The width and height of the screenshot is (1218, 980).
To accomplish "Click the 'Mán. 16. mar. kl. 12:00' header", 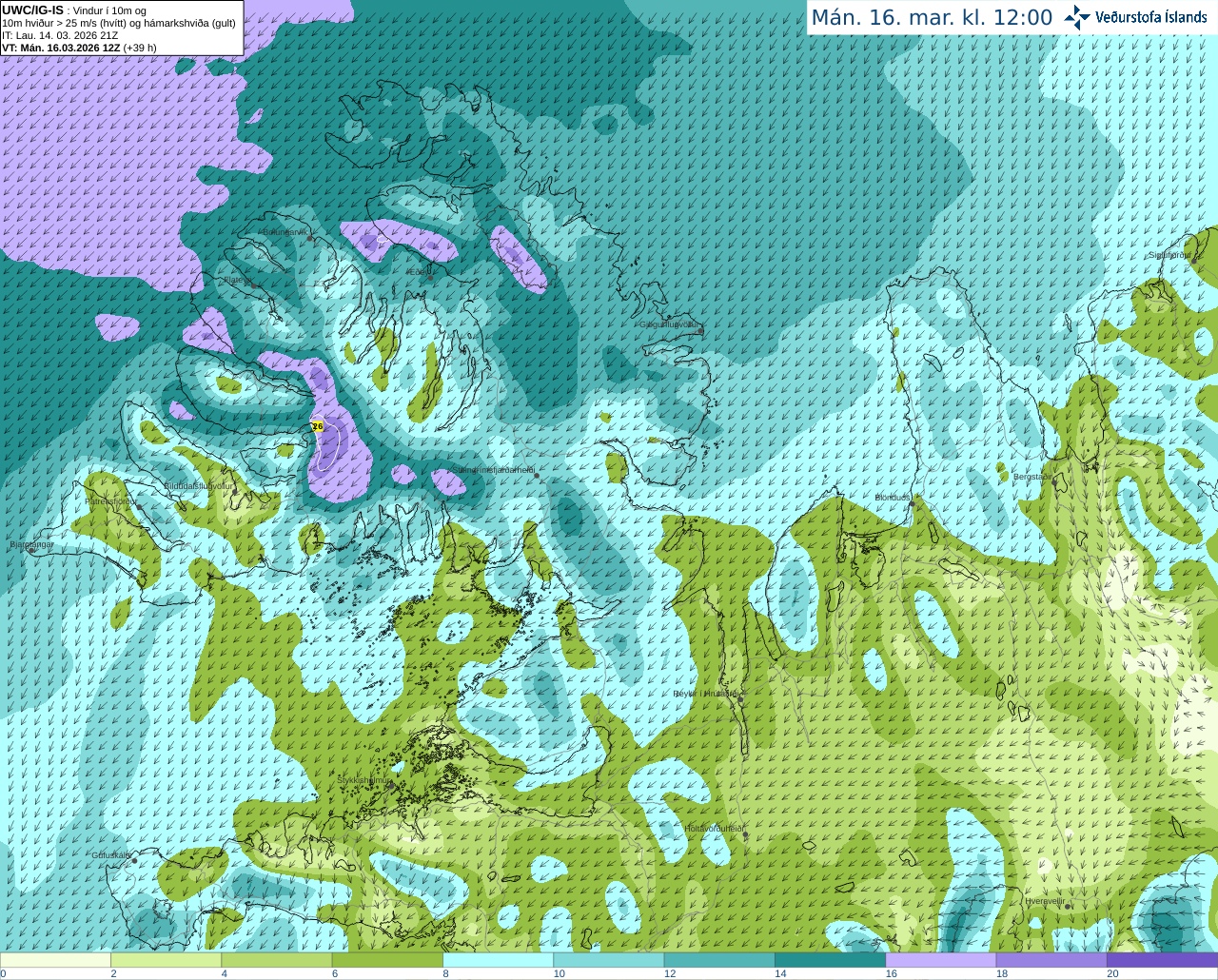I will (932, 17).
